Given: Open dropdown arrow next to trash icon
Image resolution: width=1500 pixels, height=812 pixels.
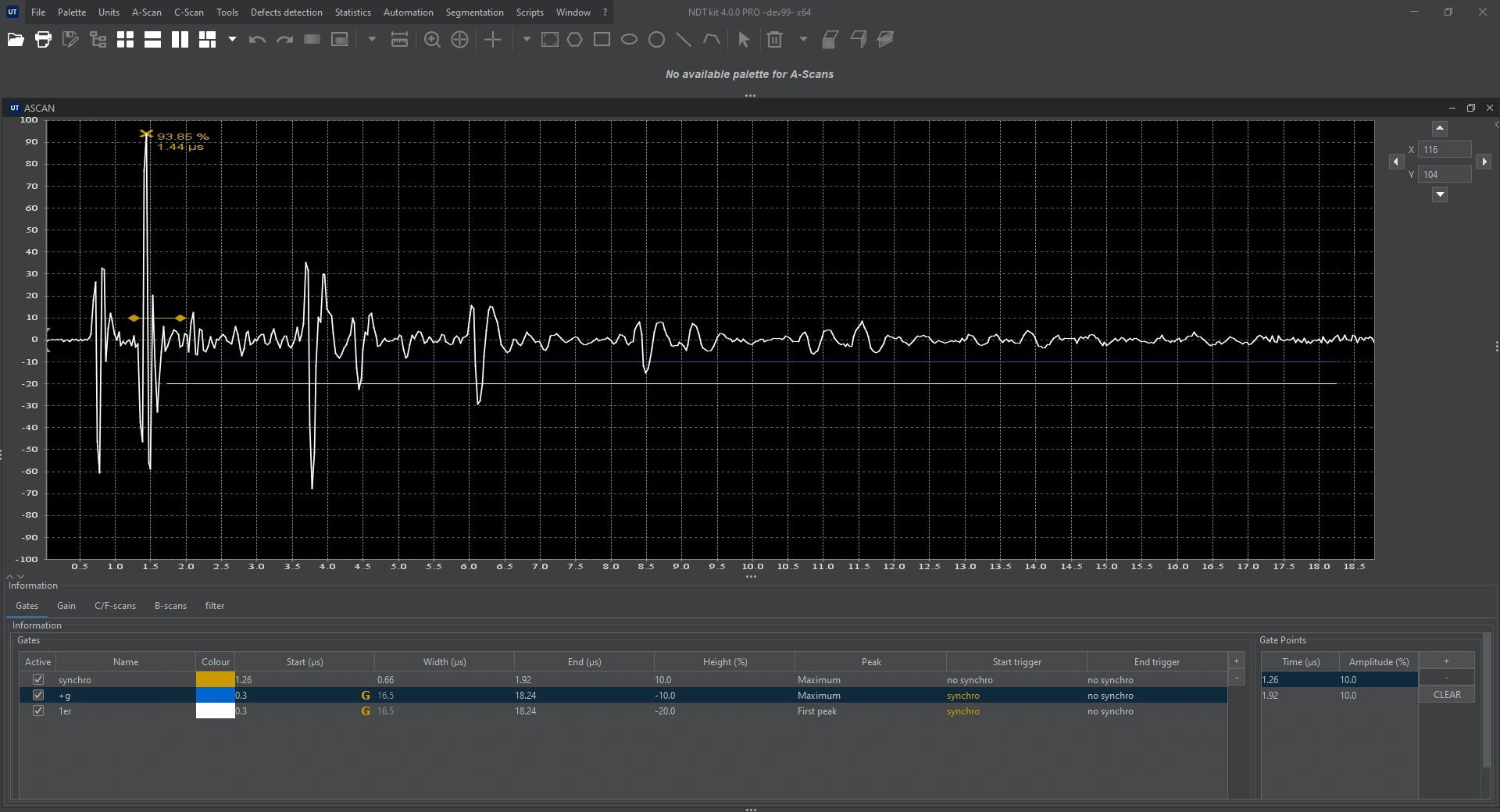Looking at the screenshot, I should 803,40.
